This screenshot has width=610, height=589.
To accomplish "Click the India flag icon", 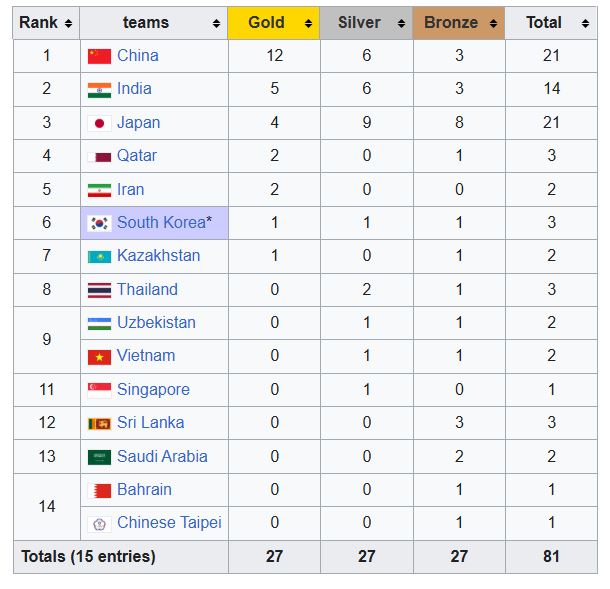I will 99,90.
